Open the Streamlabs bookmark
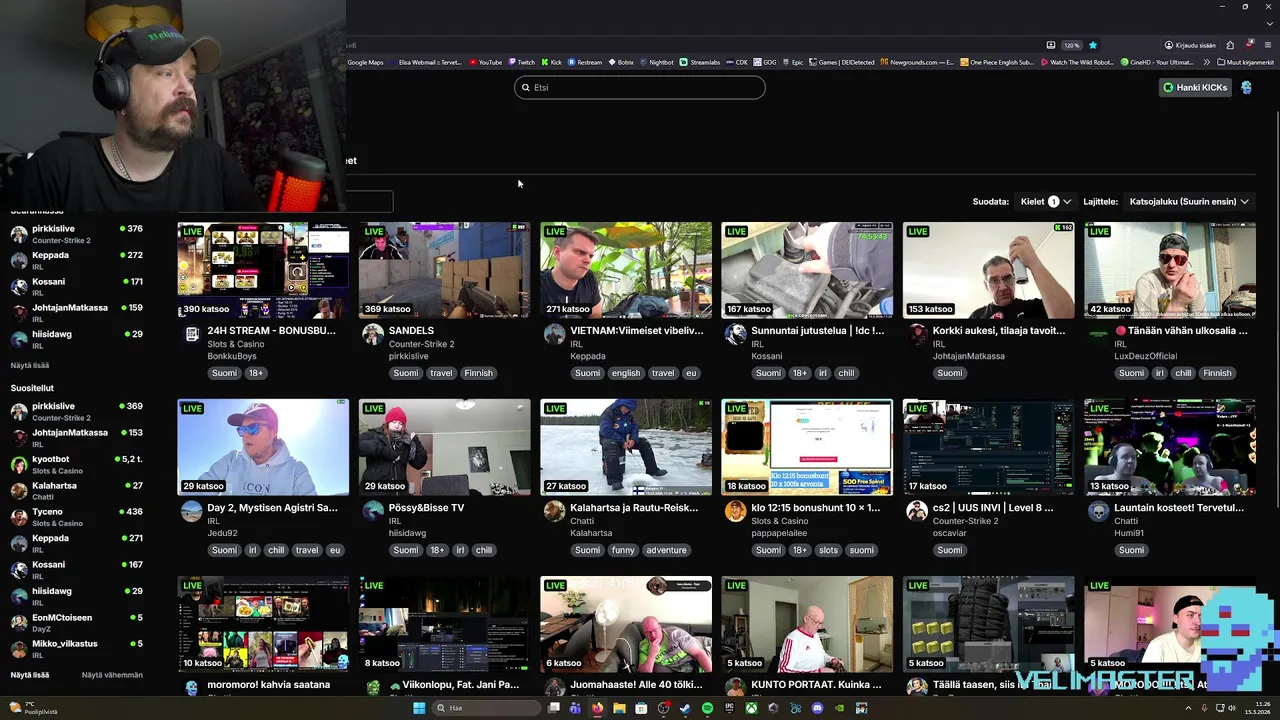 pos(700,62)
